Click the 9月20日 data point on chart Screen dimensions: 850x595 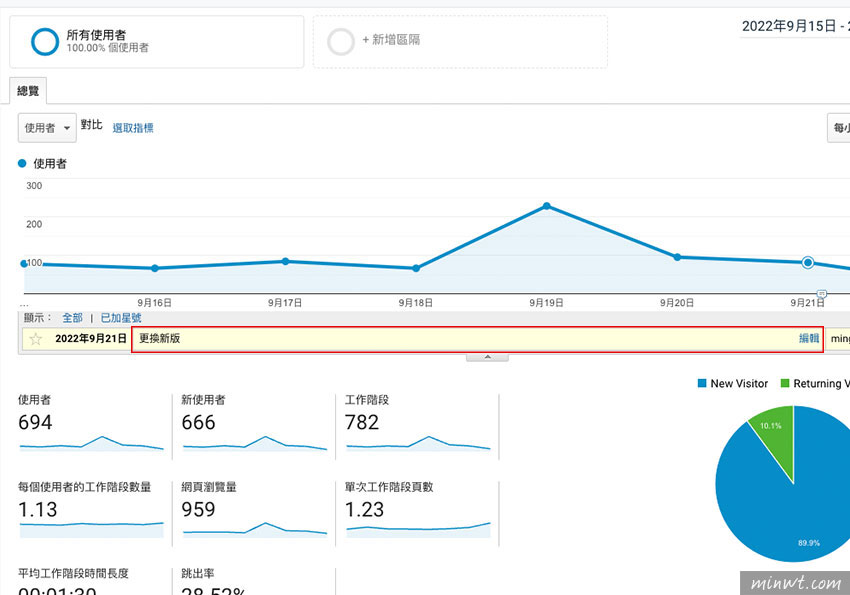pos(677,257)
